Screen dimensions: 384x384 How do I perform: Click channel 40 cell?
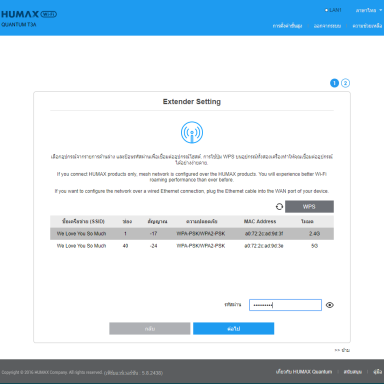[x=125, y=246]
